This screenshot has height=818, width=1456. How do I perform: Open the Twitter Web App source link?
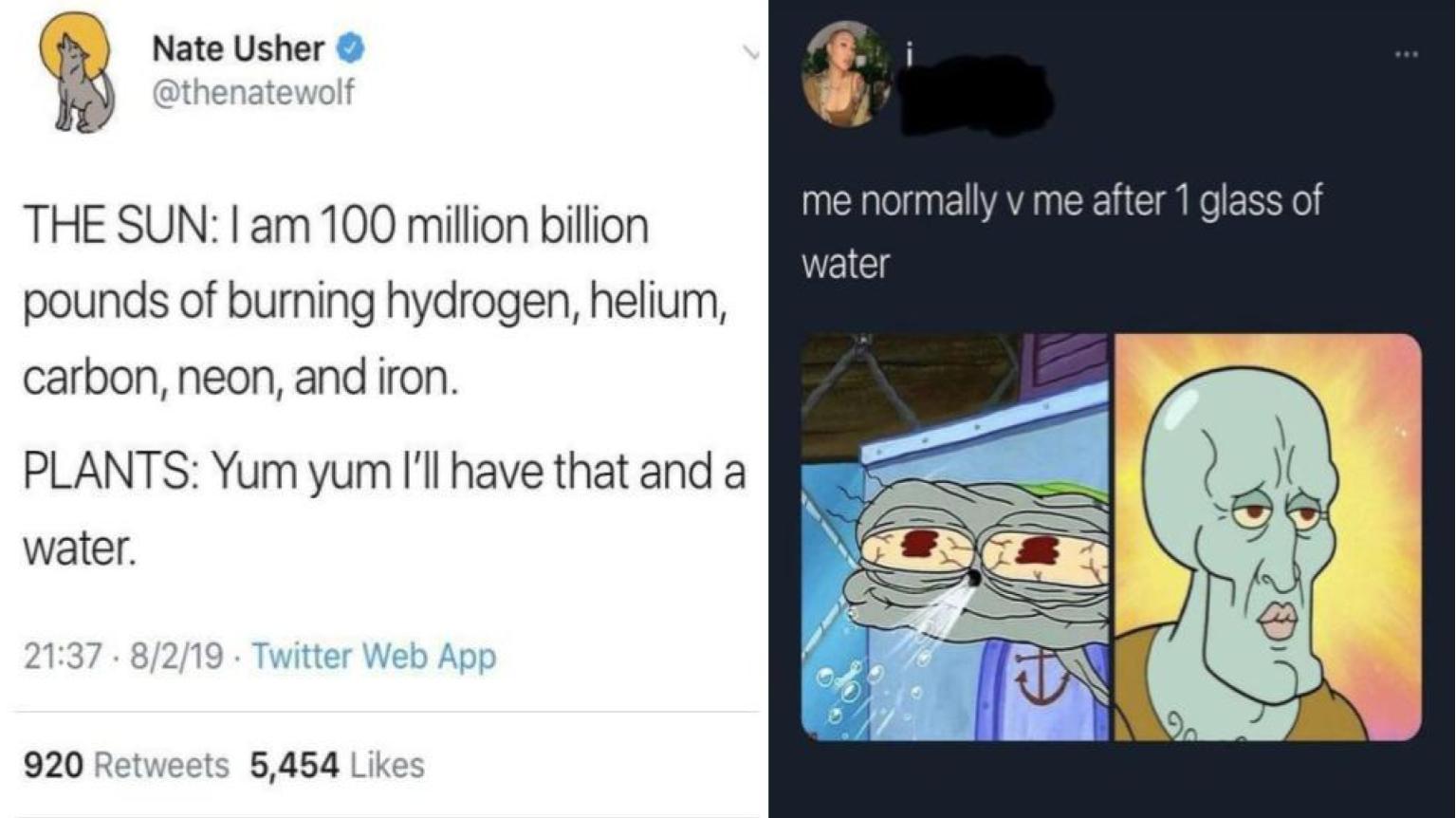coord(372,655)
